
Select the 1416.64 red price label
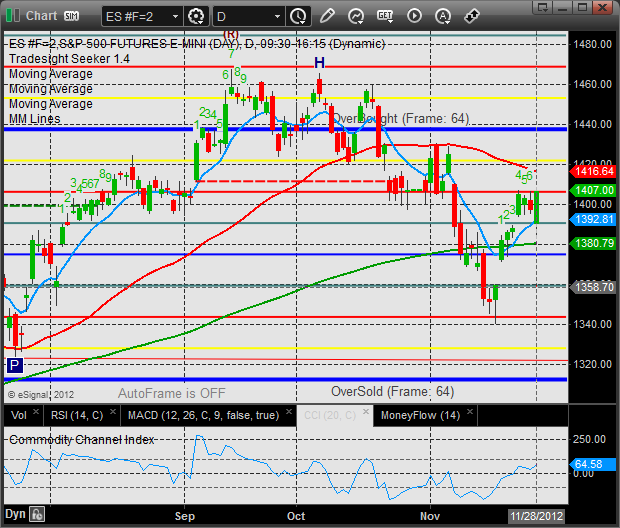point(592,171)
